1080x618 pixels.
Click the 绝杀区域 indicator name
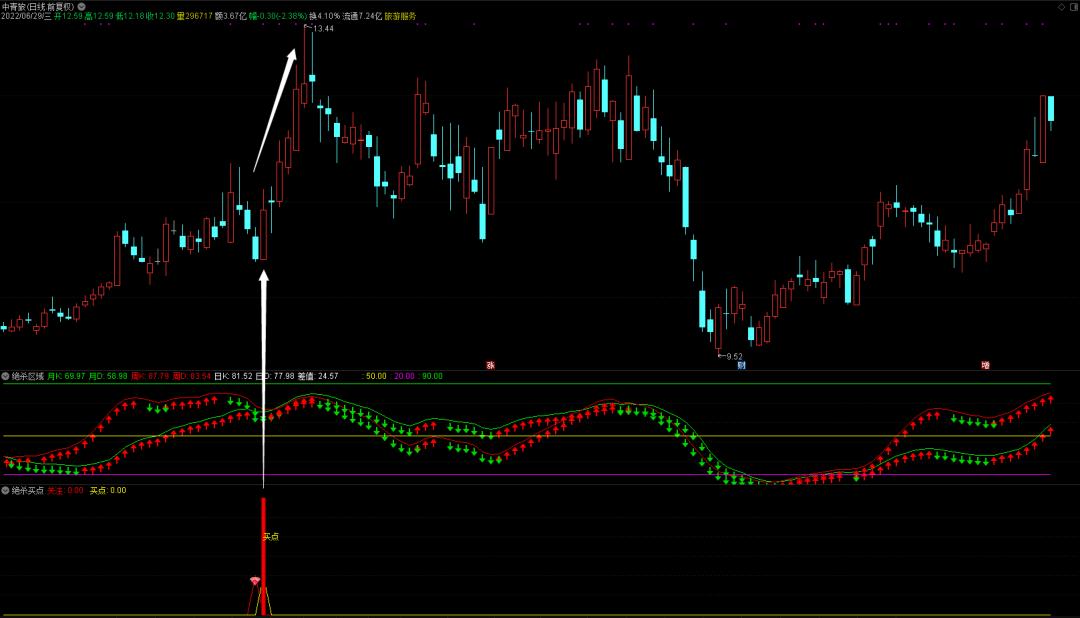point(28,376)
